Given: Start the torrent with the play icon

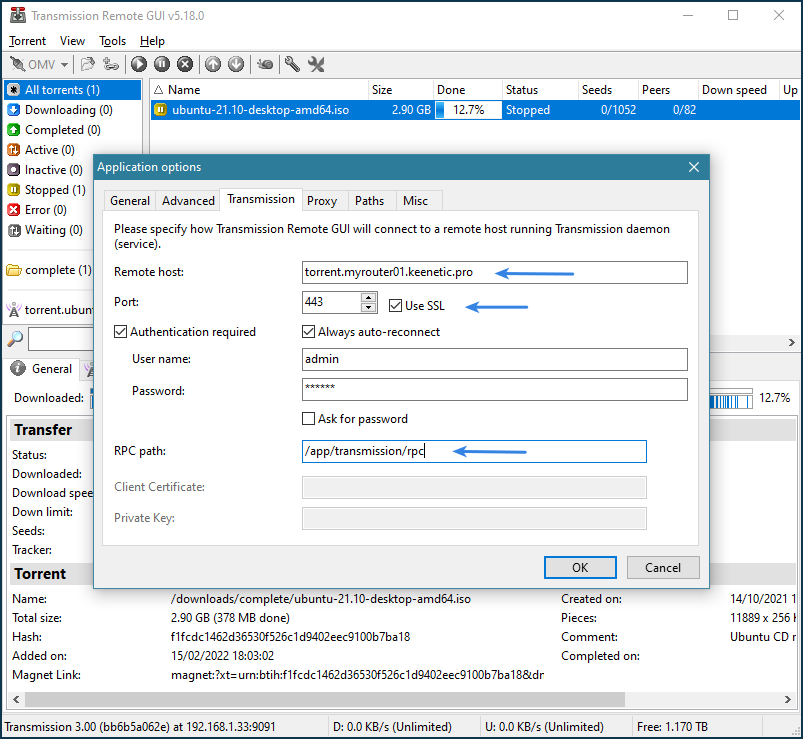Looking at the screenshot, I should point(139,65).
